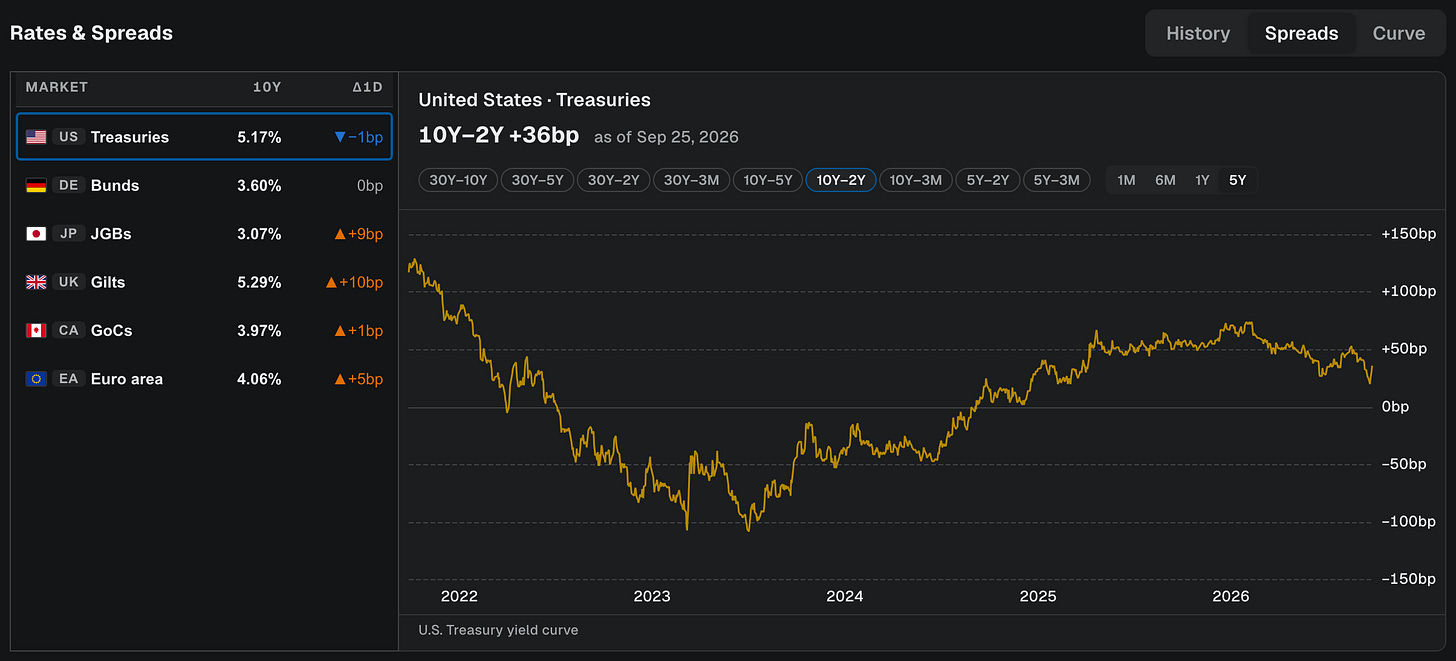
Task: Set chart range to 1M
Action: pyautogui.click(x=1126, y=180)
